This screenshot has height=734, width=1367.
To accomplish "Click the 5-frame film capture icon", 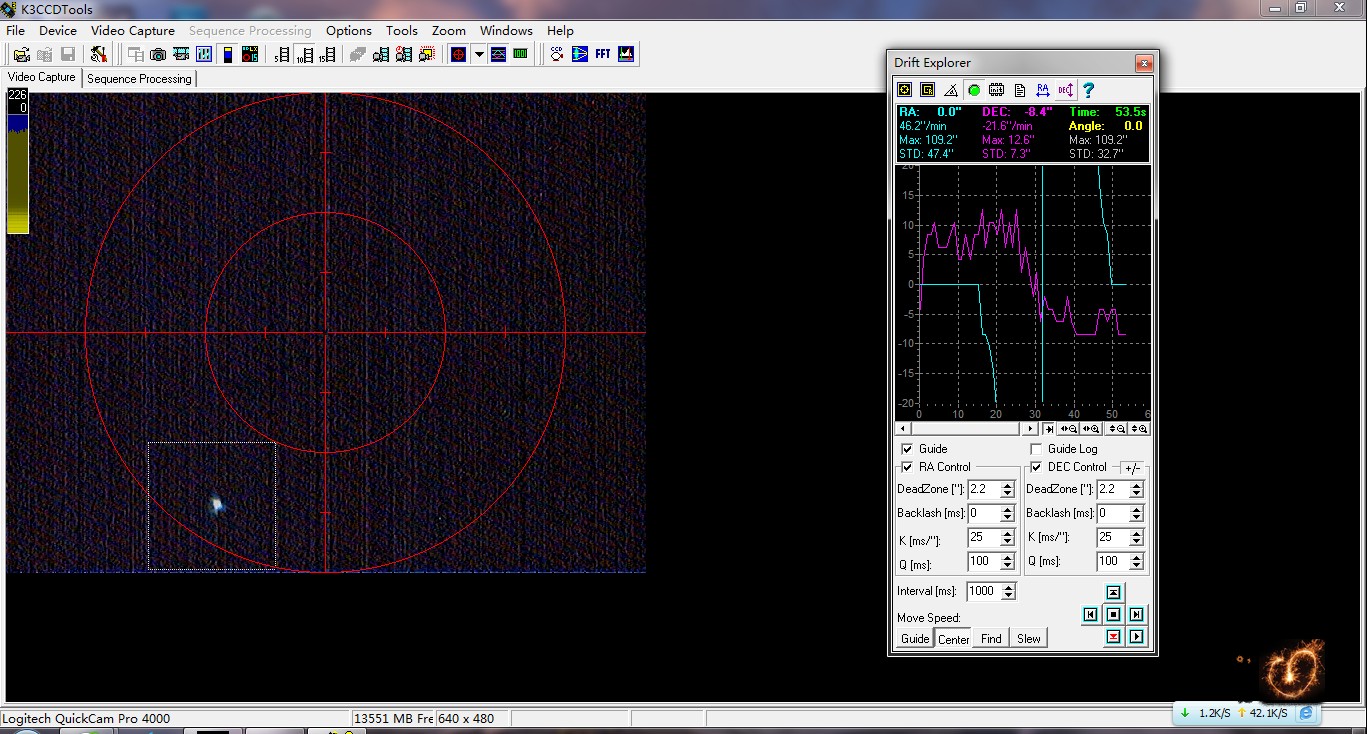I will tap(282, 54).
